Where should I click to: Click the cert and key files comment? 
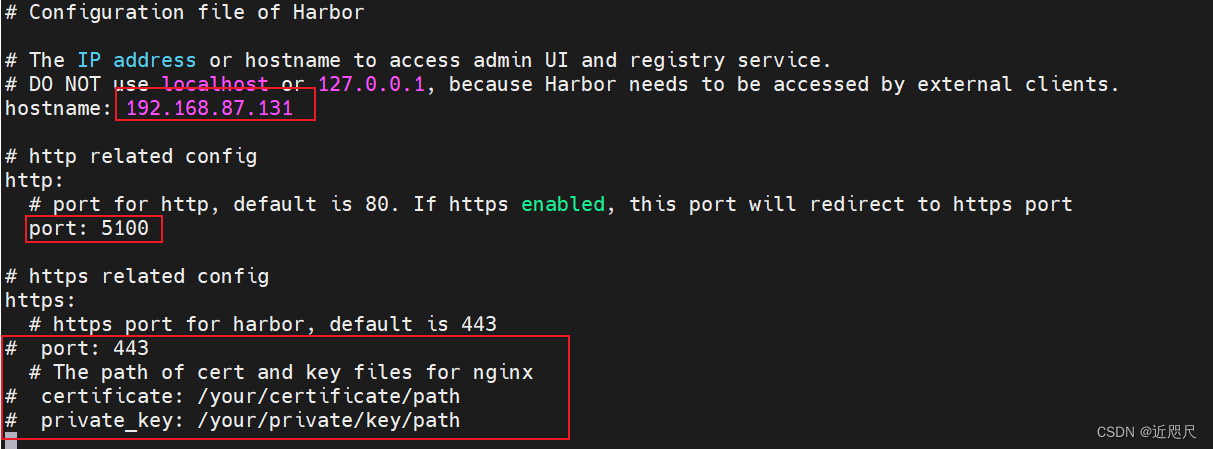click(281, 372)
